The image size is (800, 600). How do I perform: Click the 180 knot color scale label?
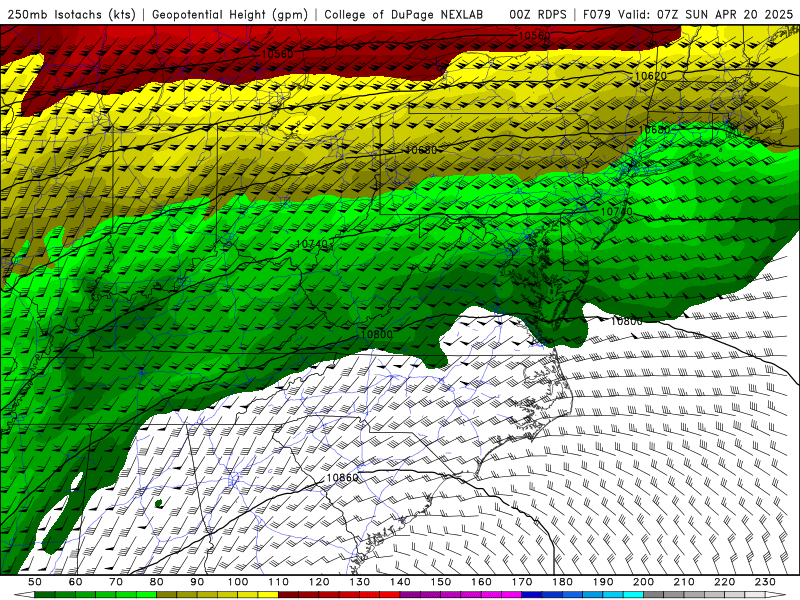point(562,582)
